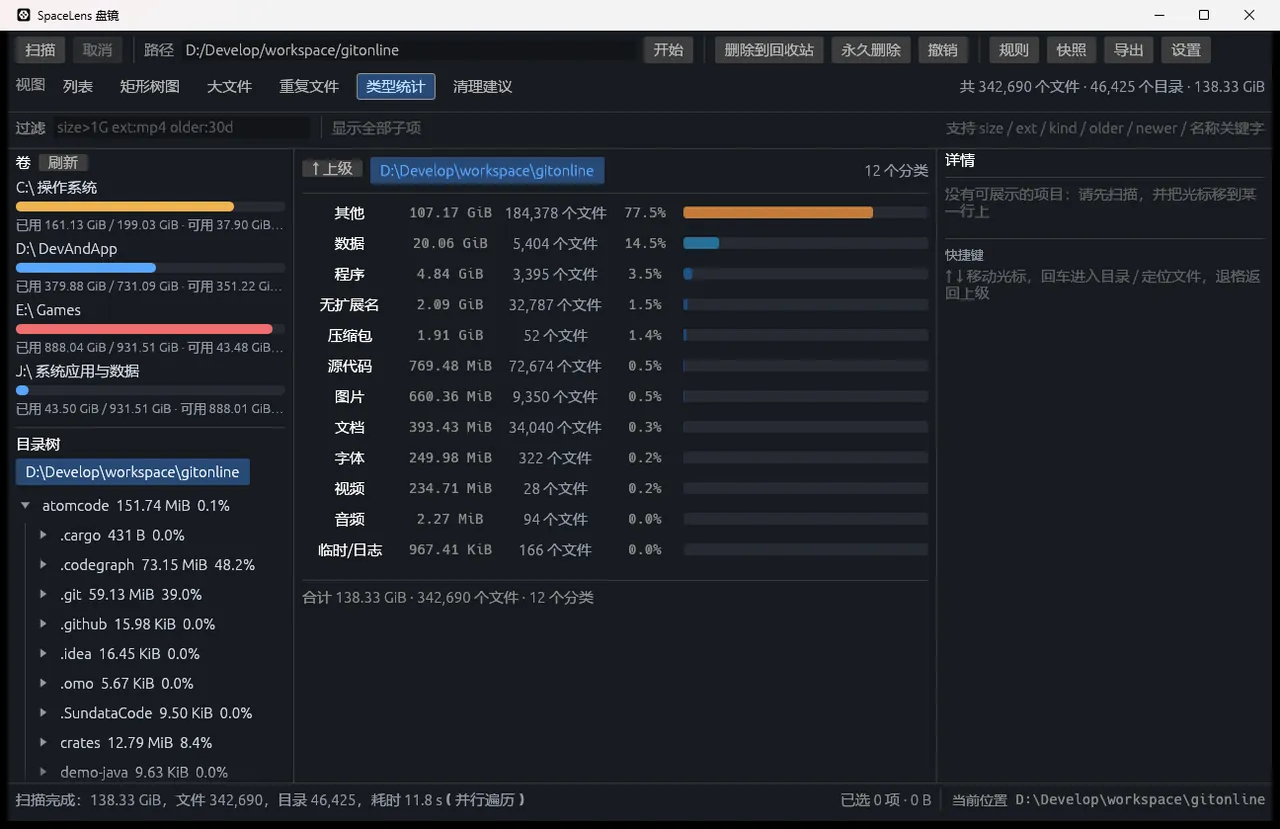The height and width of the screenshot is (829, 1280).
Task: Select the 压缩包 category row
Action: coord(615,336)
